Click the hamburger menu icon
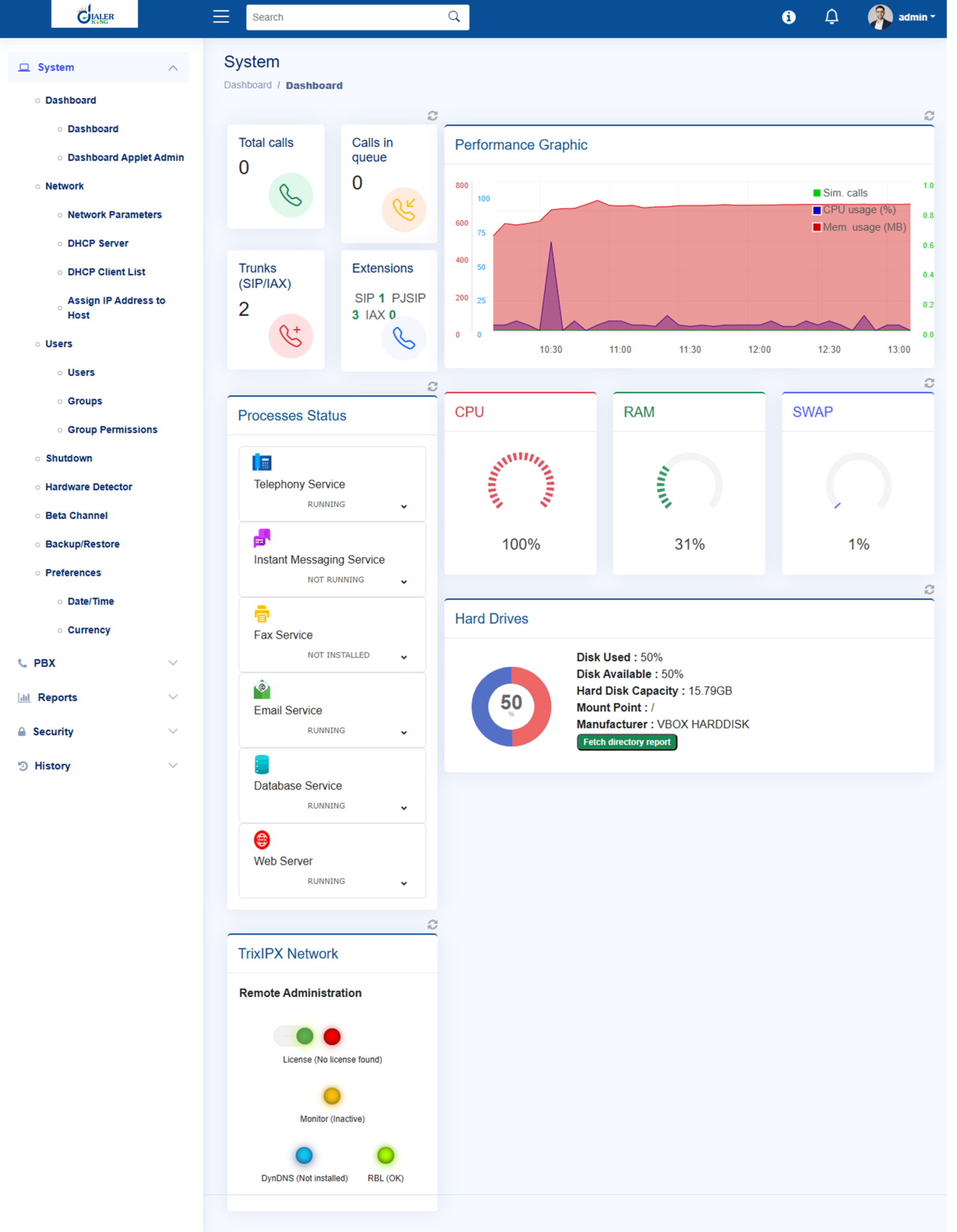The width and height of the screenshot is (957, 1232). click(x=221, y=17)
